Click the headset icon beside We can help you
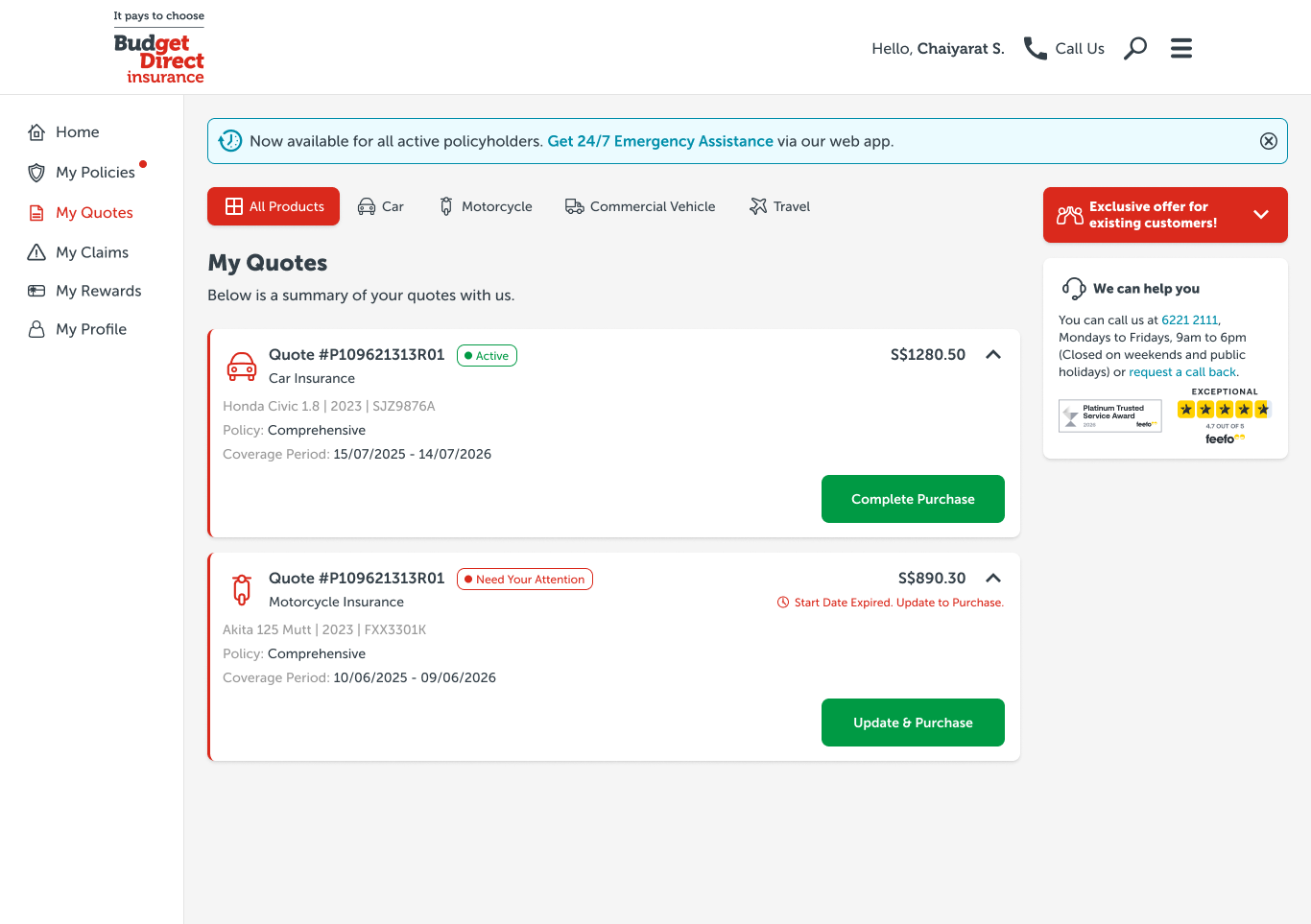This screenshot has width=1311, height=924. [1074, 289]
